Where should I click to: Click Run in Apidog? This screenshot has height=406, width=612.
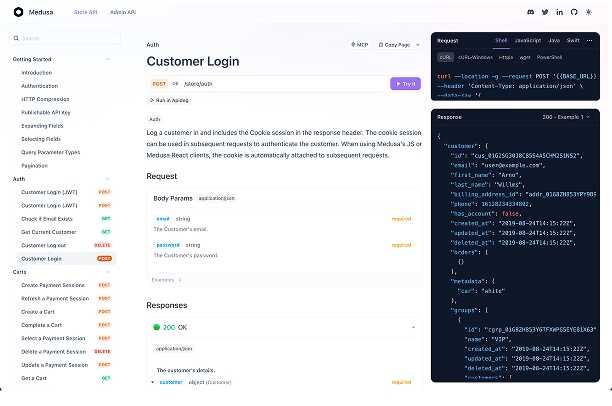(x=172, y=100)
